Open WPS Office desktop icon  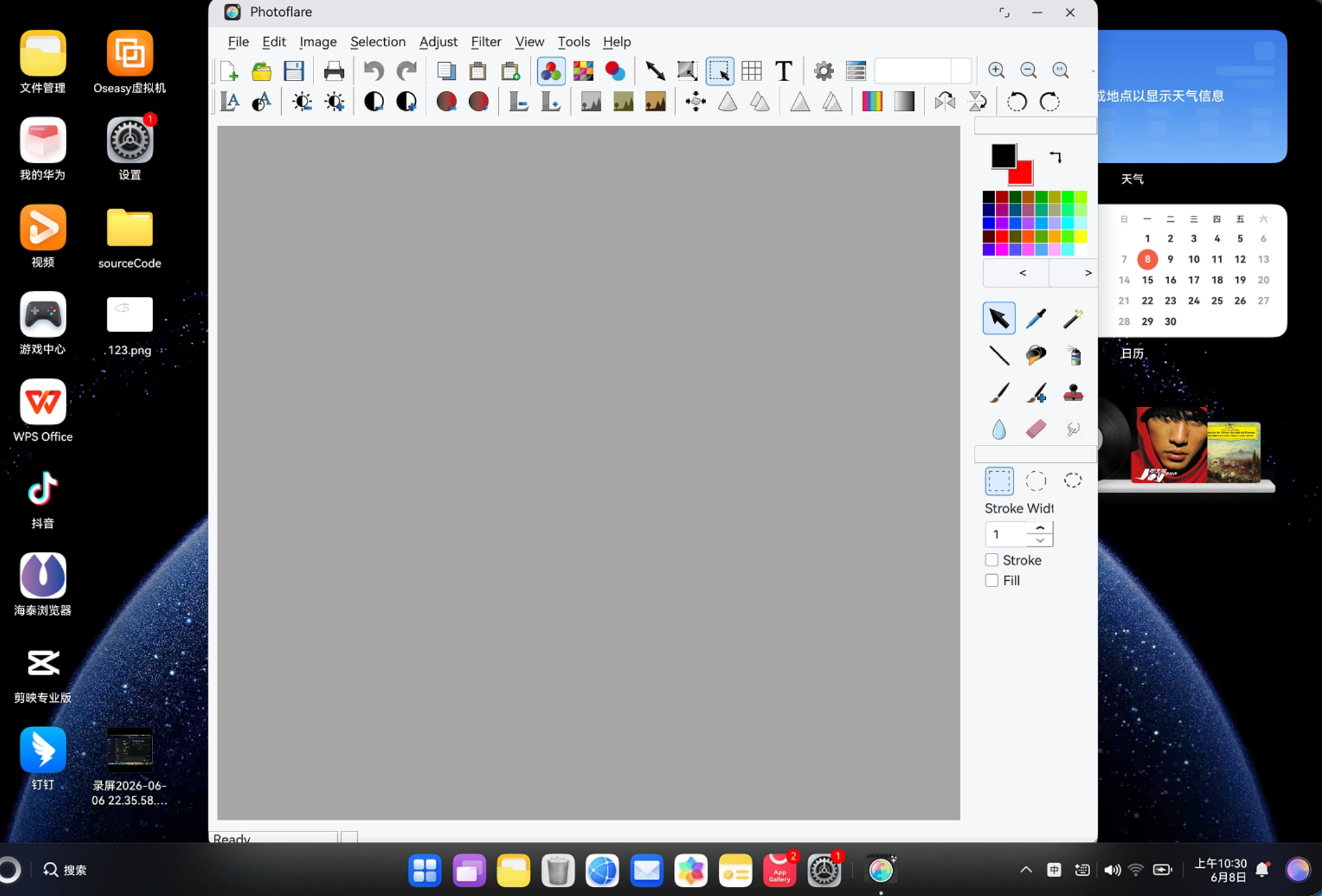click(x=43, y=411)
